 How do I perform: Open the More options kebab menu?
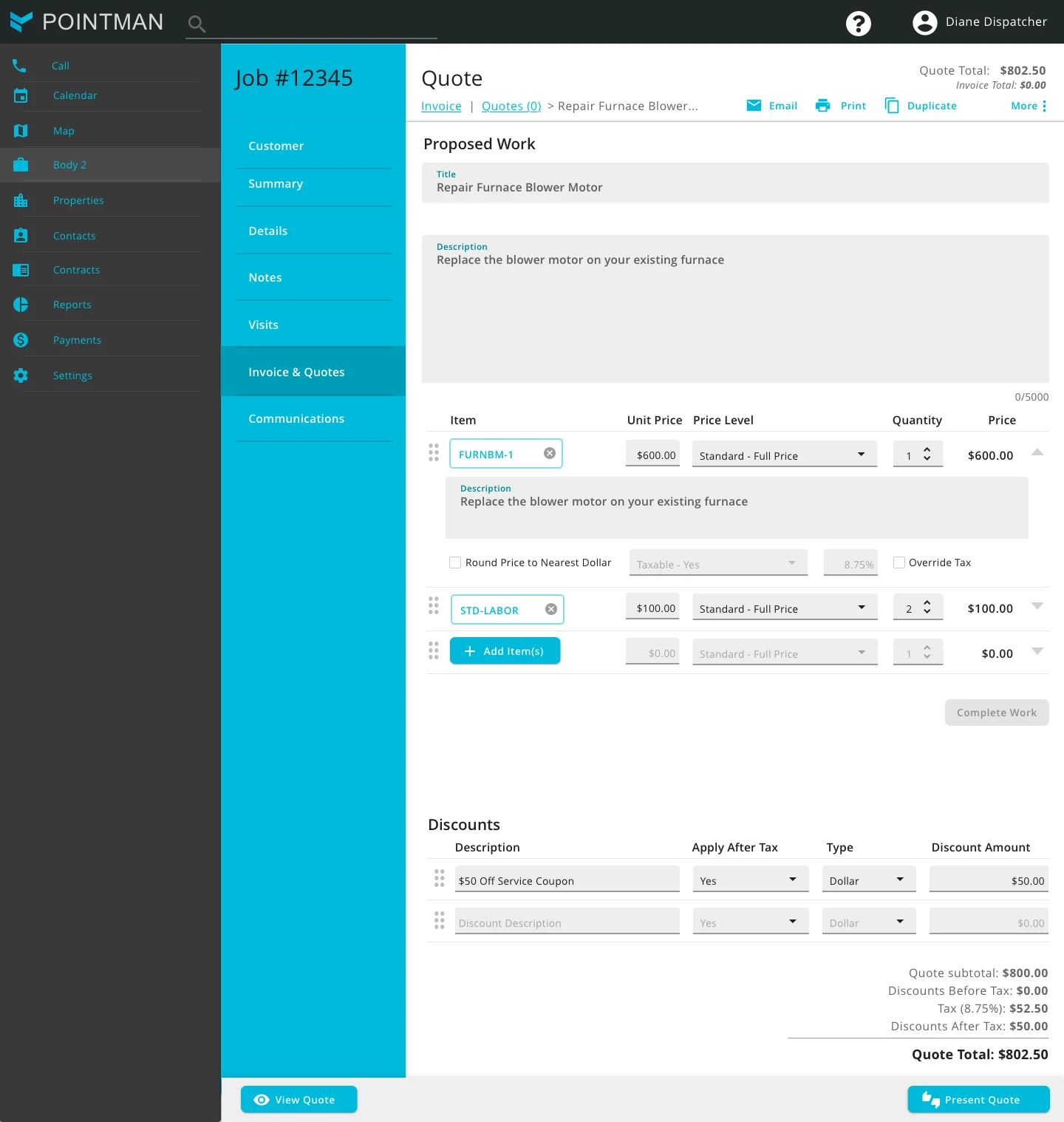pyautogui.click(x=1044, y=106)
